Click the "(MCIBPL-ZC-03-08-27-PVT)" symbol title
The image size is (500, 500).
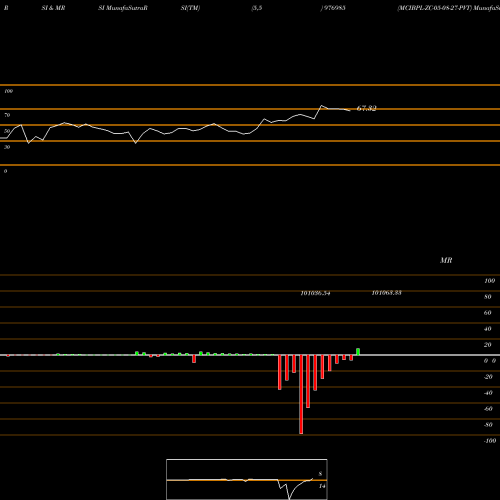click(x=435, y=8)
